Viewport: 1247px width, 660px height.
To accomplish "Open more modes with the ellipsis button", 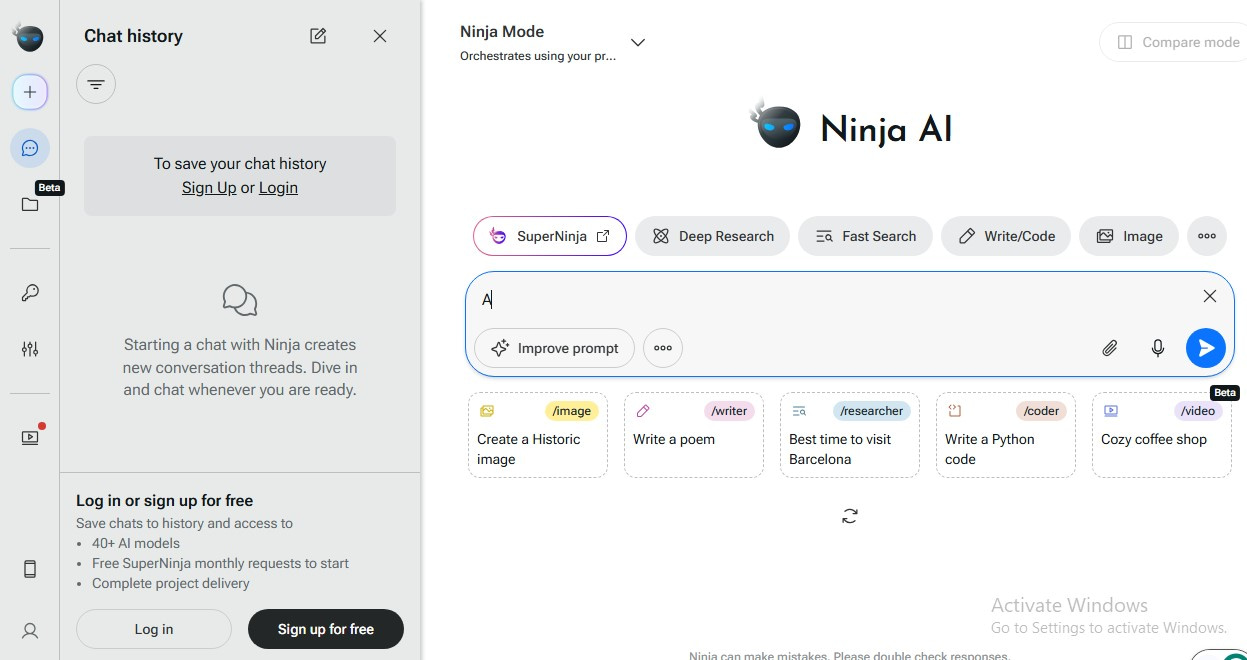I will click(x=1207, y=236).
